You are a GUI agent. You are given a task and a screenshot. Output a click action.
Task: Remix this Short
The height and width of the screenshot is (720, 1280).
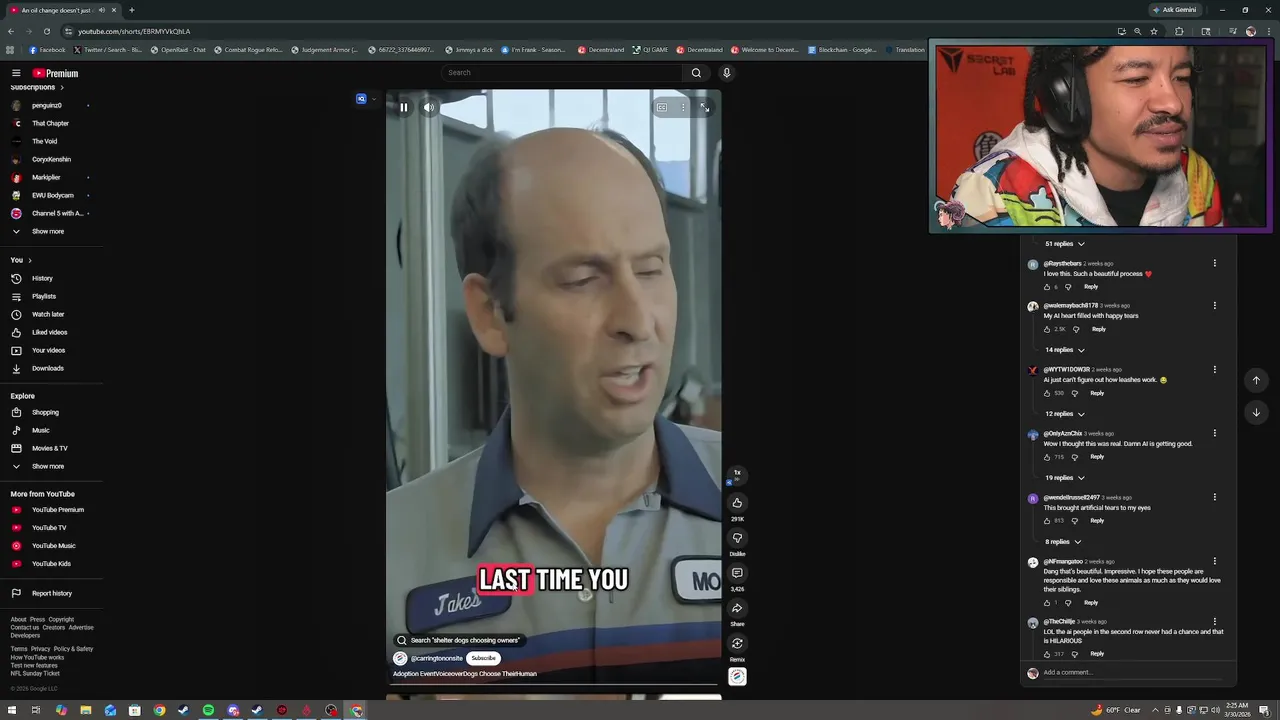(x=737, y=643)
